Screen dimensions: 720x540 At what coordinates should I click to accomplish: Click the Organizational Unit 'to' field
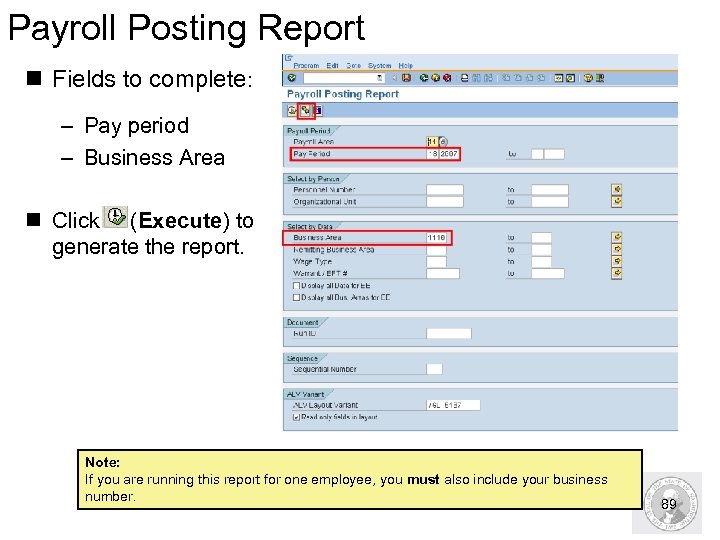[x=550, y=202]
